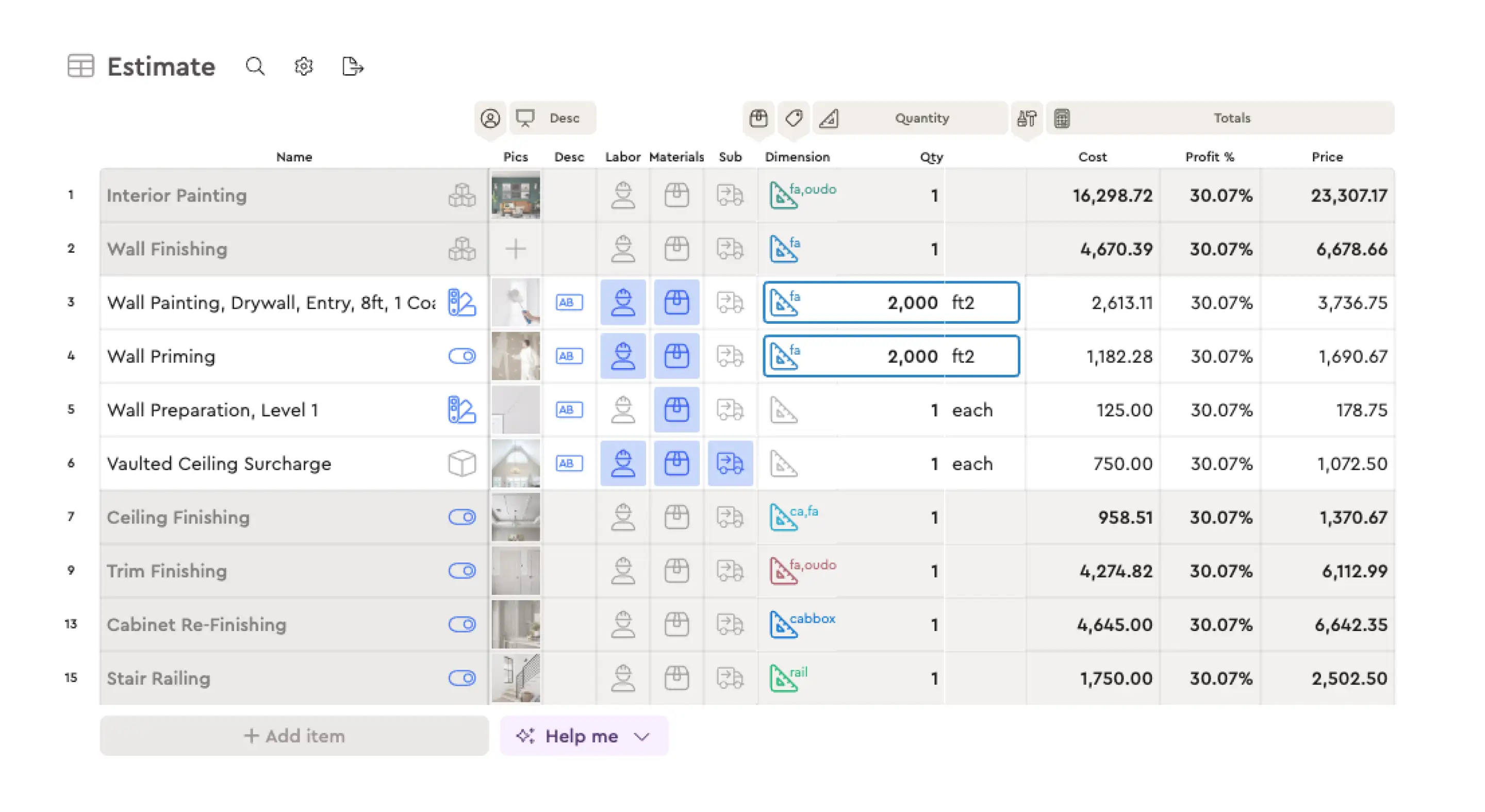Select the Cabinet Re-Finishing row name

pyautogui.click(x=196, y=625)
